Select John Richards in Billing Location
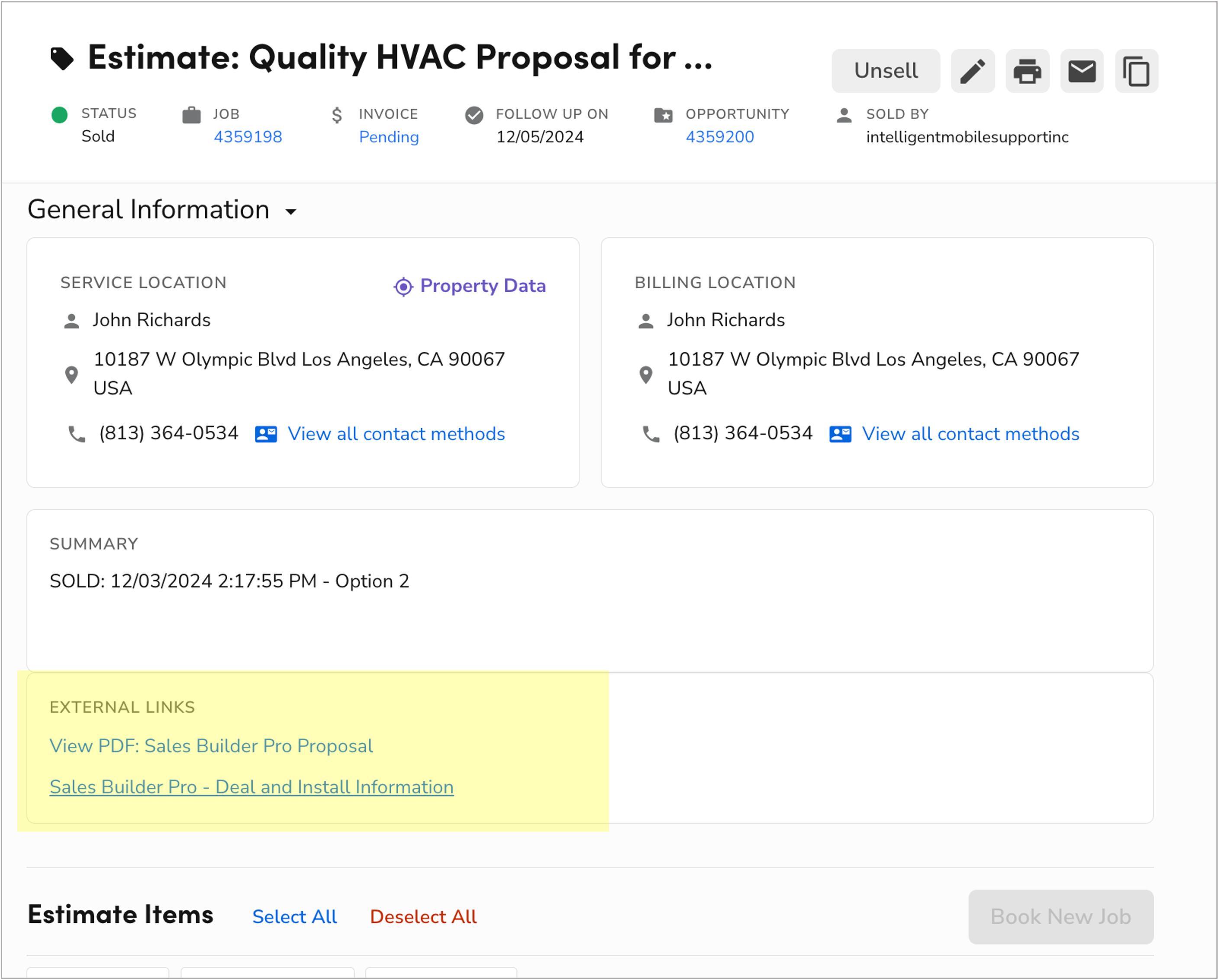The height and width of the screenshot is (980, 1218). 726,320
